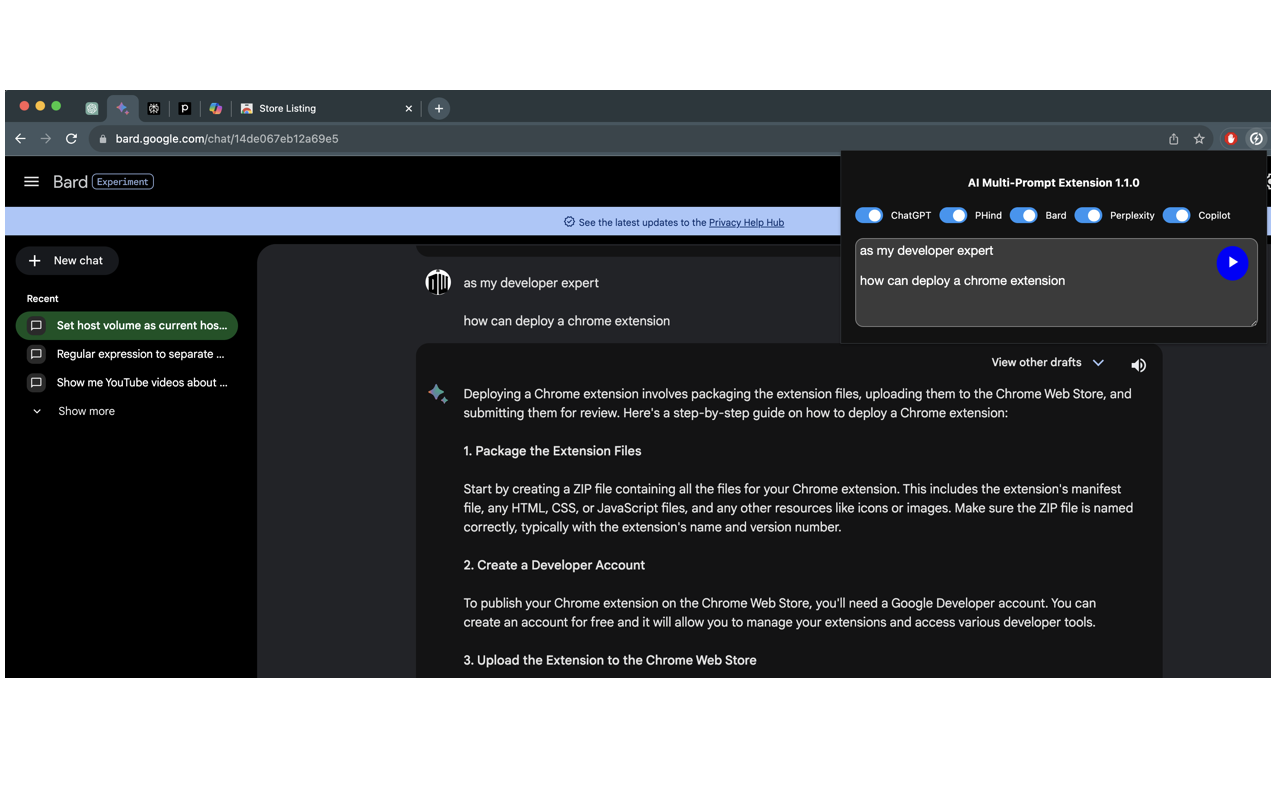Reload the page with the refresh icon

pyautogui.click(x=71, y=139)
